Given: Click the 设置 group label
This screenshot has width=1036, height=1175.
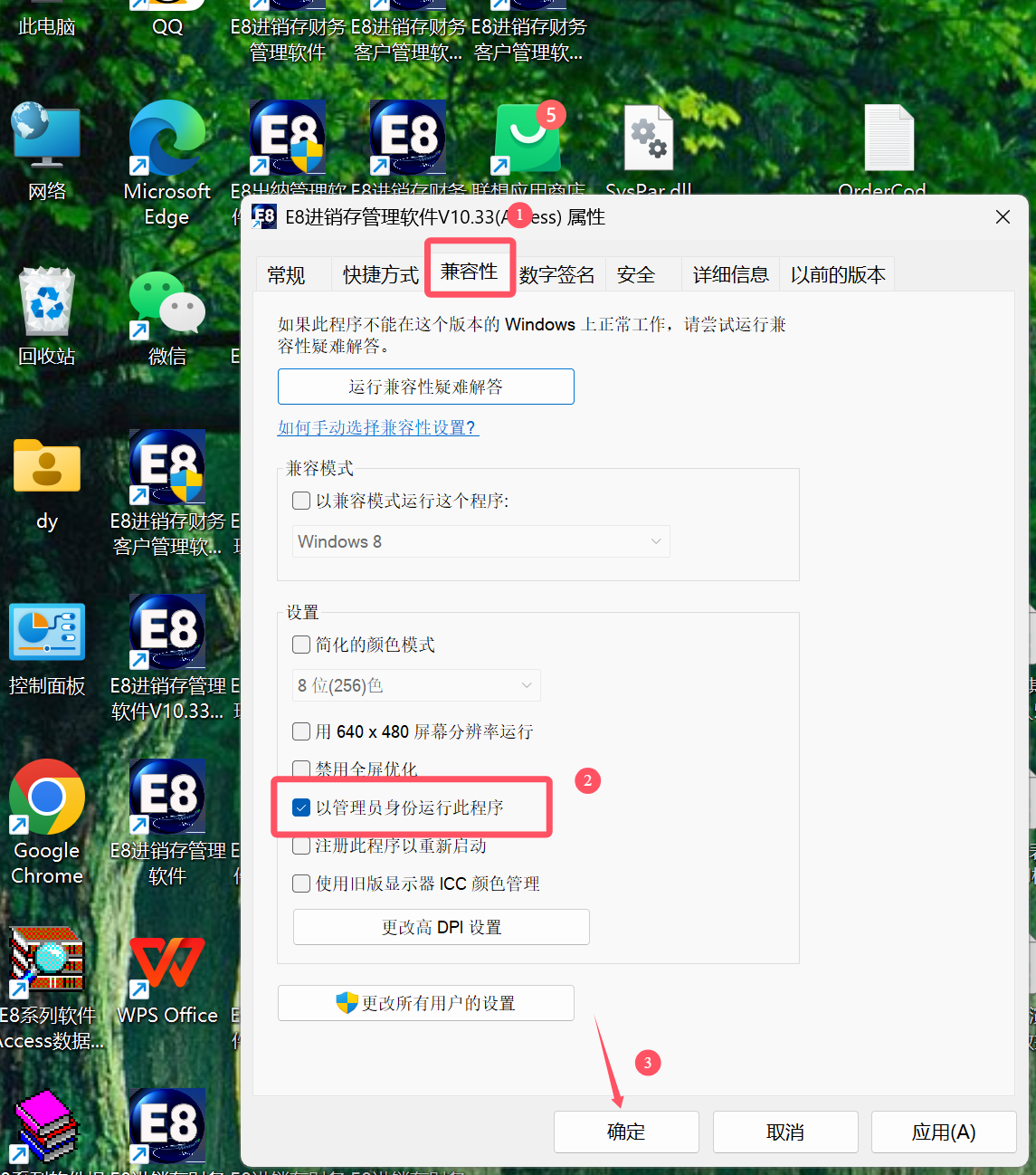Looking at the screenshot, I should point(303,612).
